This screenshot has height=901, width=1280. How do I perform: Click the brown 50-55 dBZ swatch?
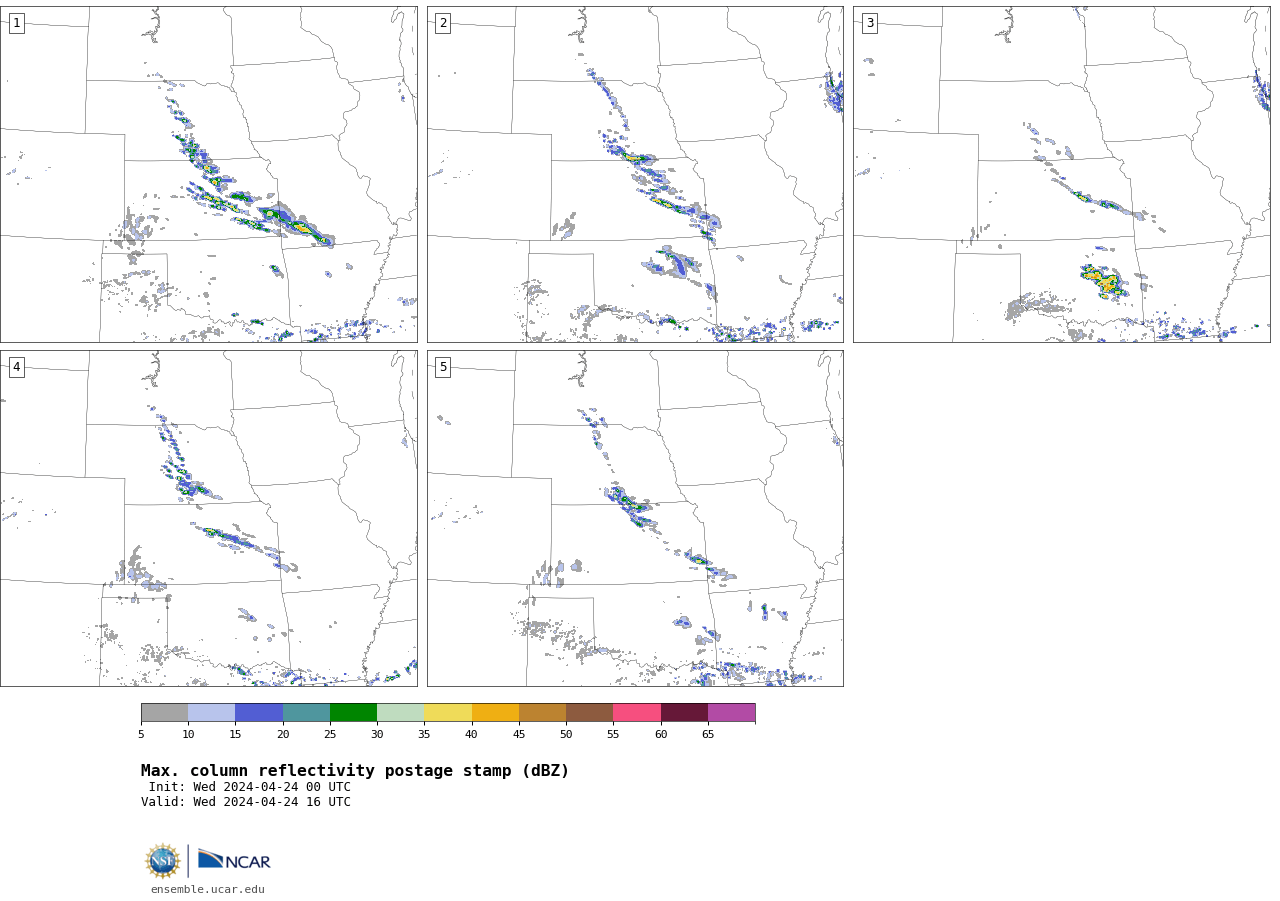(589, 713)
